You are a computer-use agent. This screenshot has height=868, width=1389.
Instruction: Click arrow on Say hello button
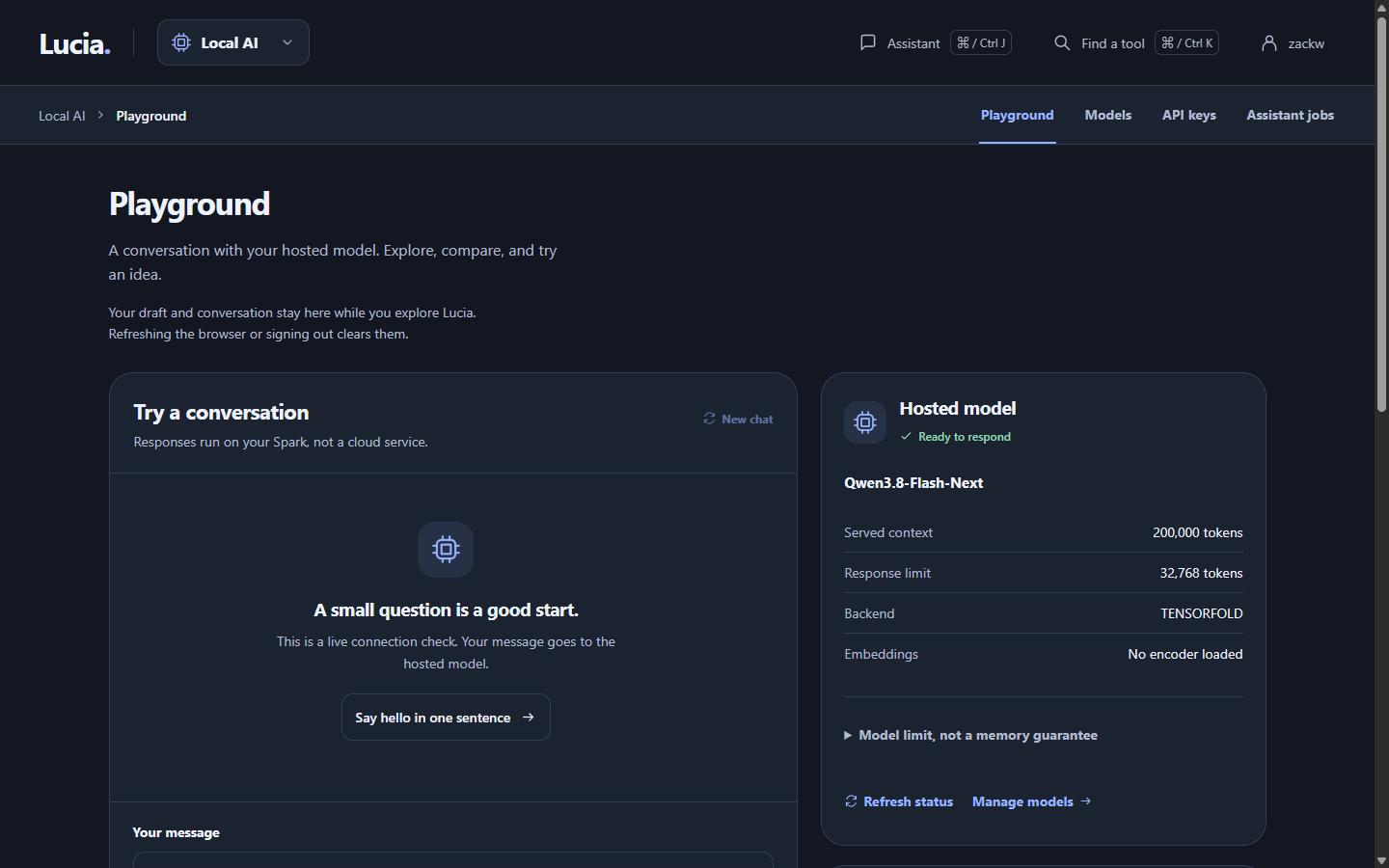529,718
